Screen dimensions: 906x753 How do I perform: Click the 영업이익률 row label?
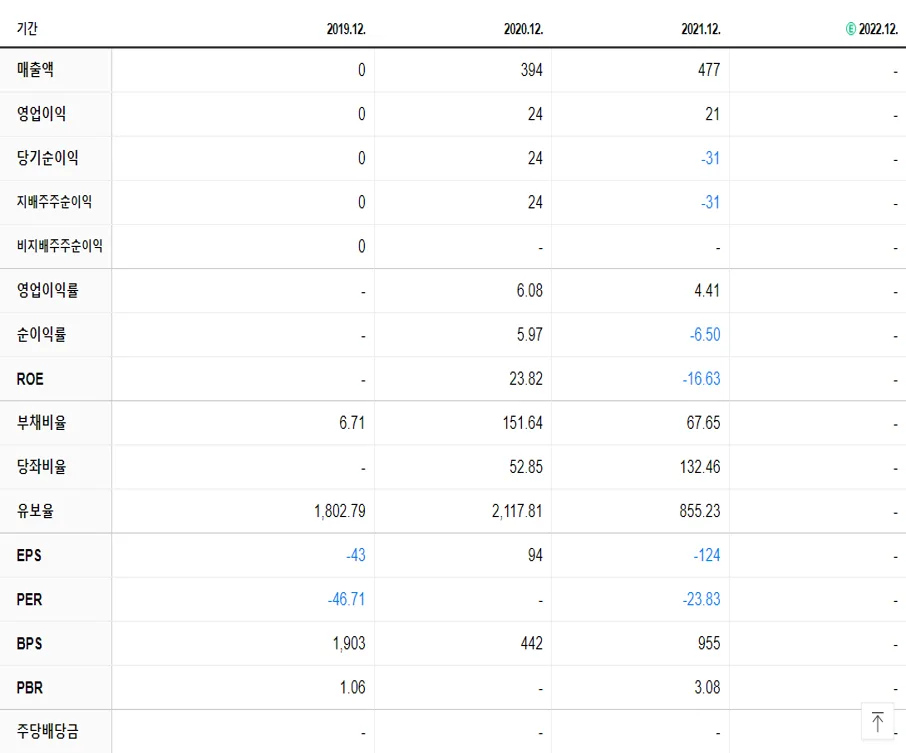pos(47,290)
